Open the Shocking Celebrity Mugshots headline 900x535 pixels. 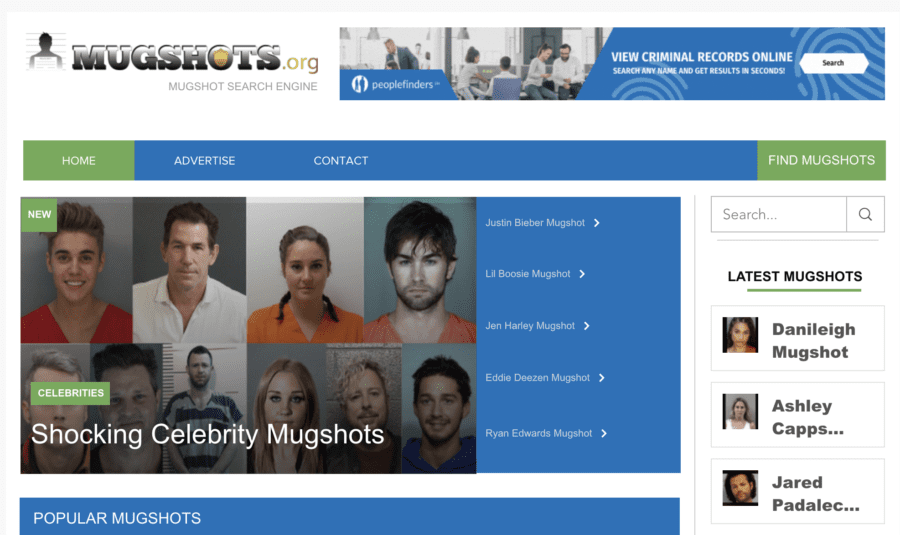(x=208, y=435)
